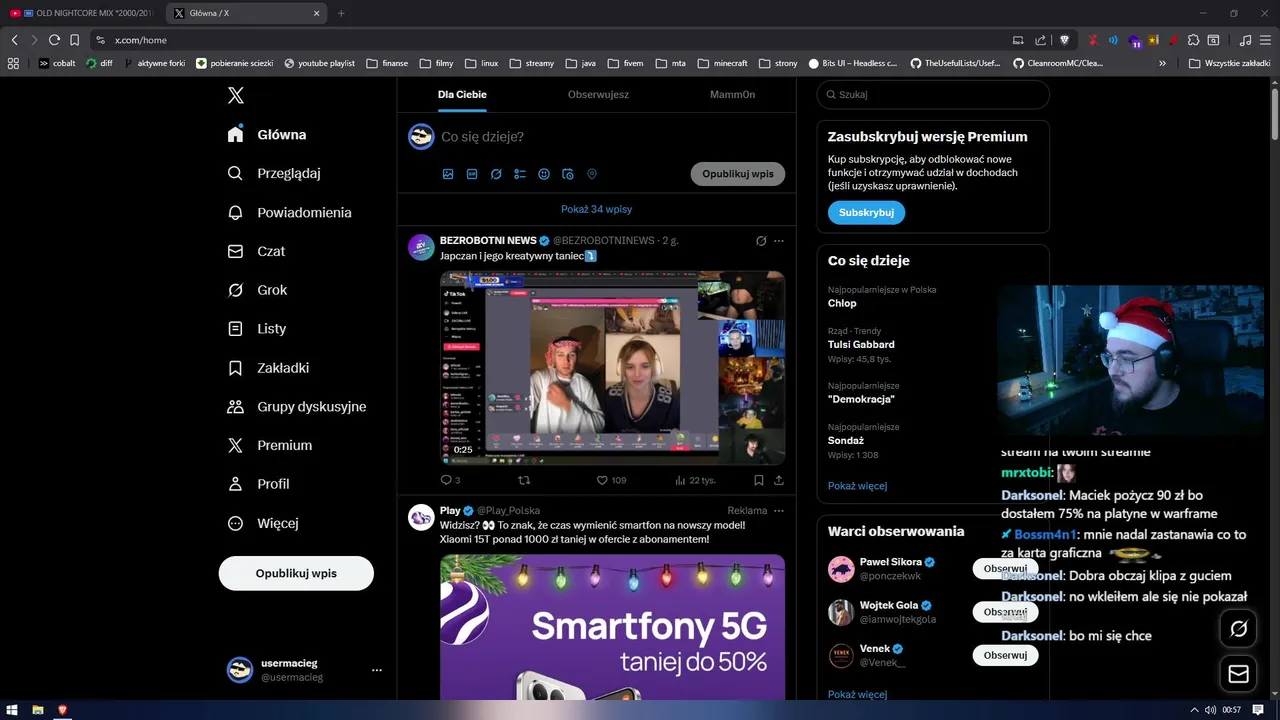This screenshot has width=1280, height=720.
Task: Open Grupy dyskusyjne in the sidebar
Action: (x=297, y=406)
